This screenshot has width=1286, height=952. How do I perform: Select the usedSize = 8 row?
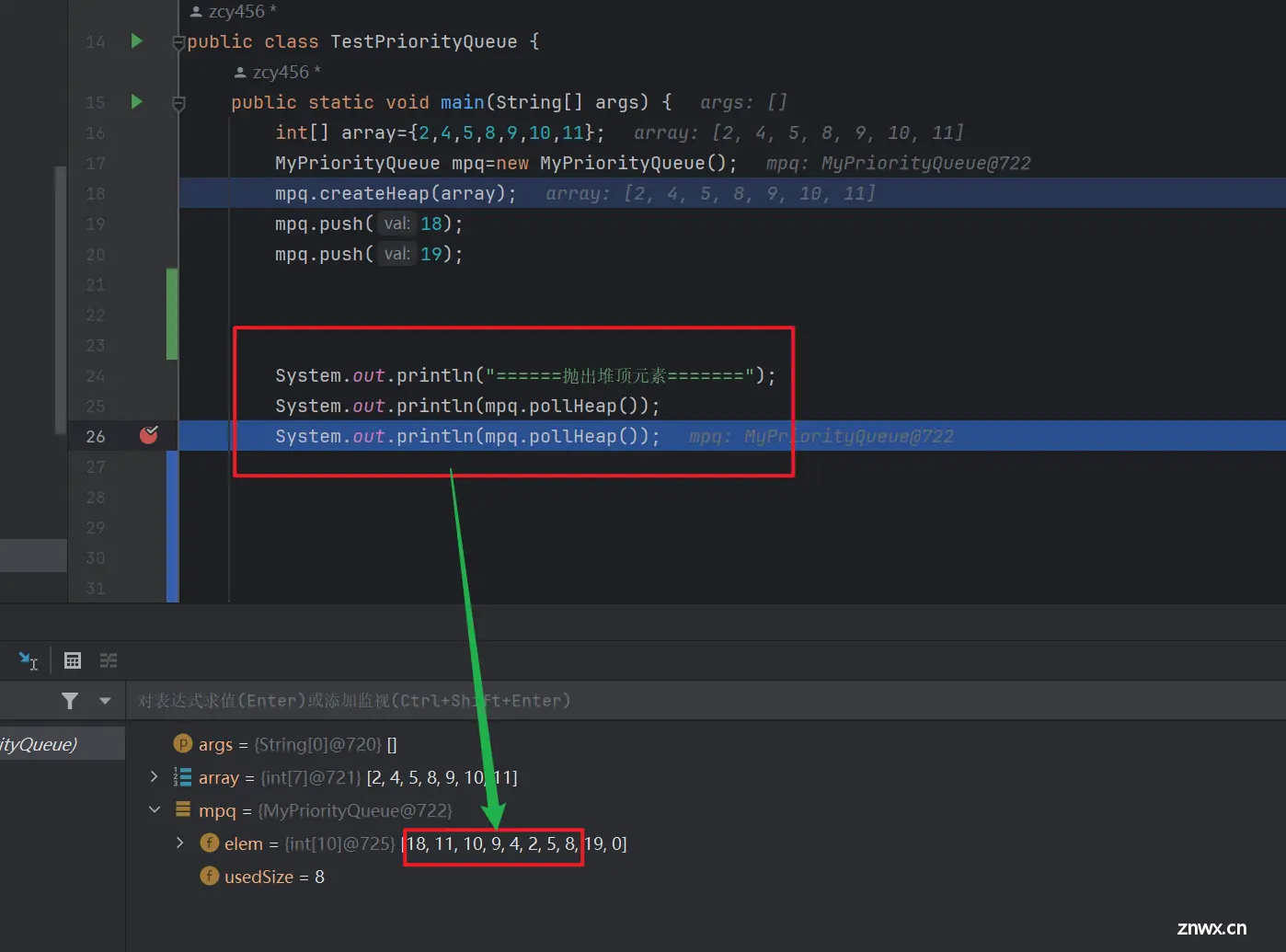pyautogui.click(x=705, y=877)
